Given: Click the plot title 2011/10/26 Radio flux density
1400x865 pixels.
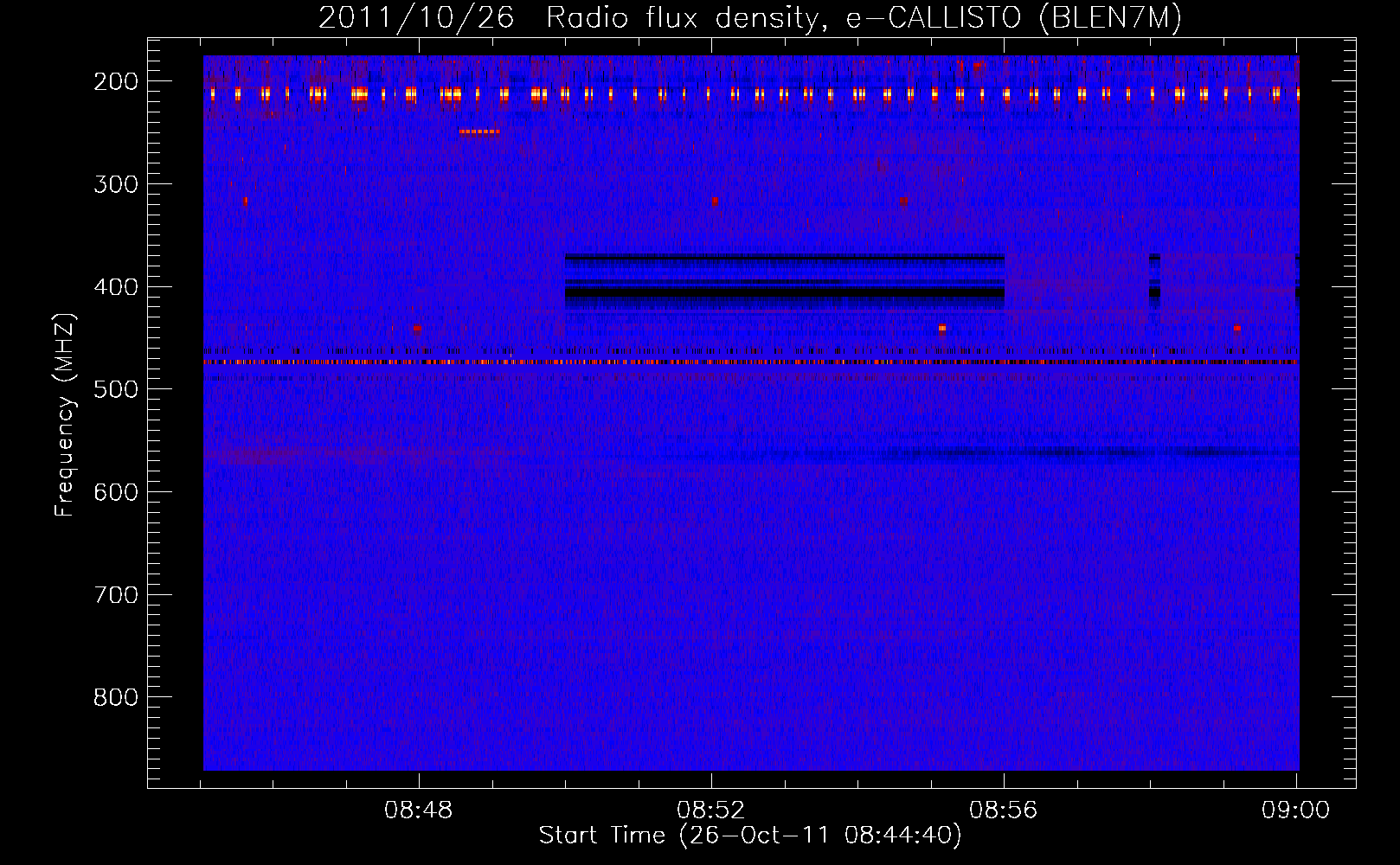Looking at the screenshot, I should pos(750,17).
